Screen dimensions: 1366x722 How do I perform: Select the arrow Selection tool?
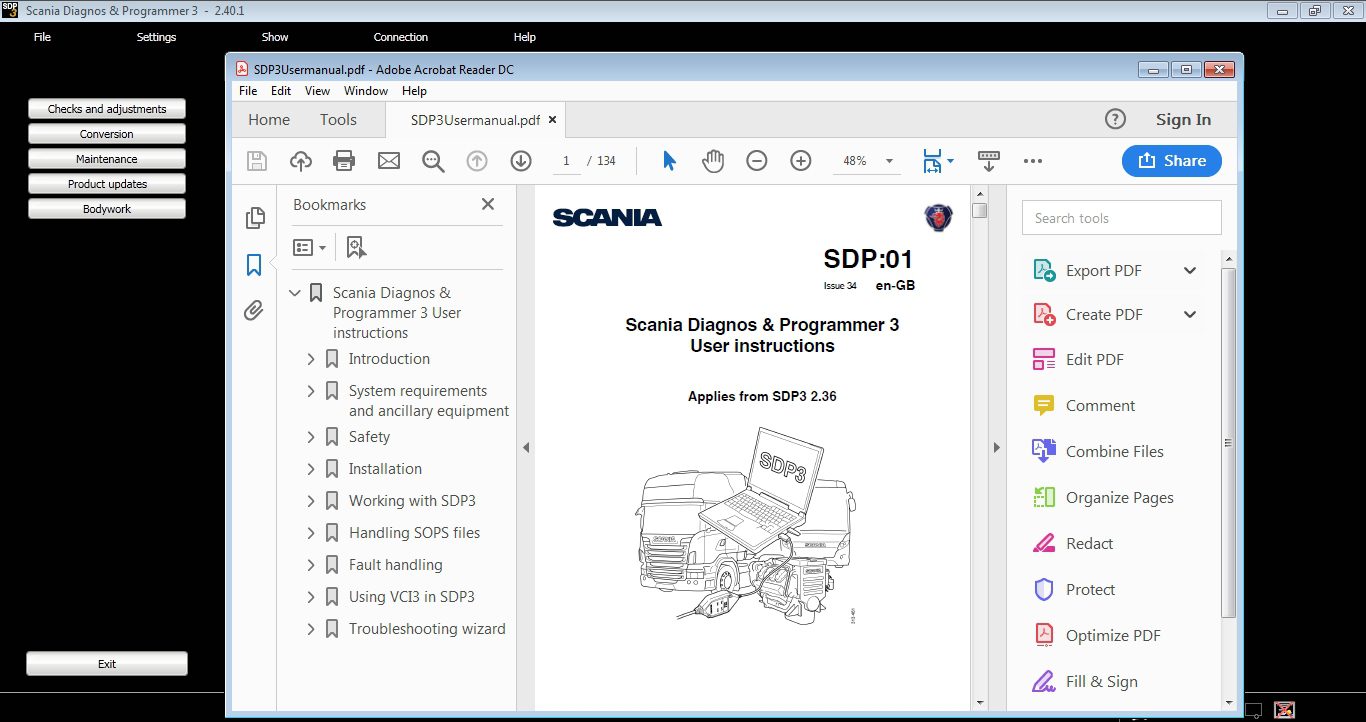[x=668, y=160]
